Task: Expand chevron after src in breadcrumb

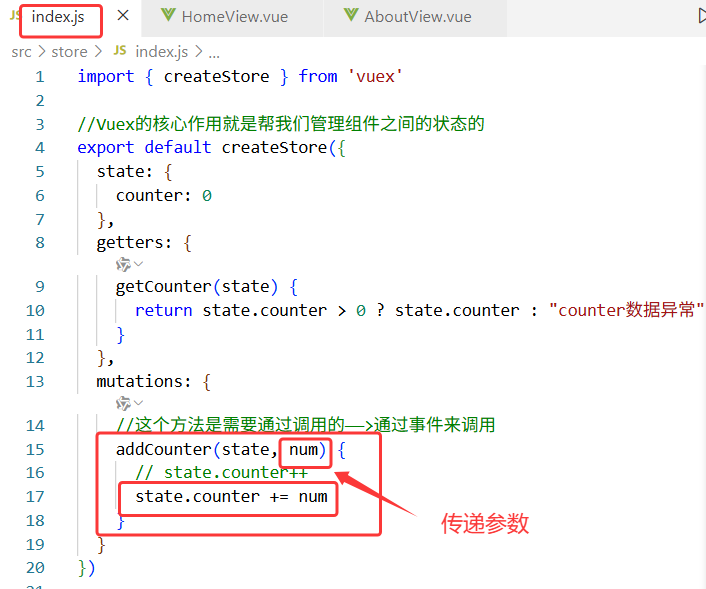Action: tap(42, 52)
